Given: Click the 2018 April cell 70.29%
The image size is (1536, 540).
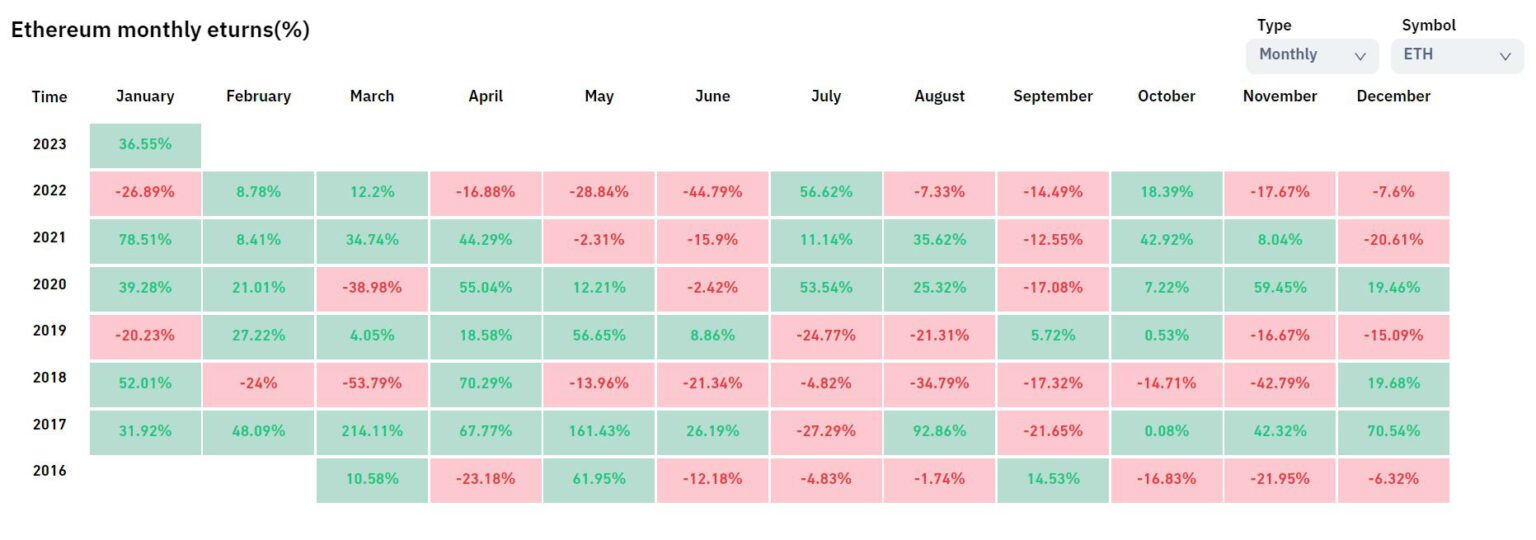Looking at the screenshot, I should pyautogui.click(x=486, y=384).
